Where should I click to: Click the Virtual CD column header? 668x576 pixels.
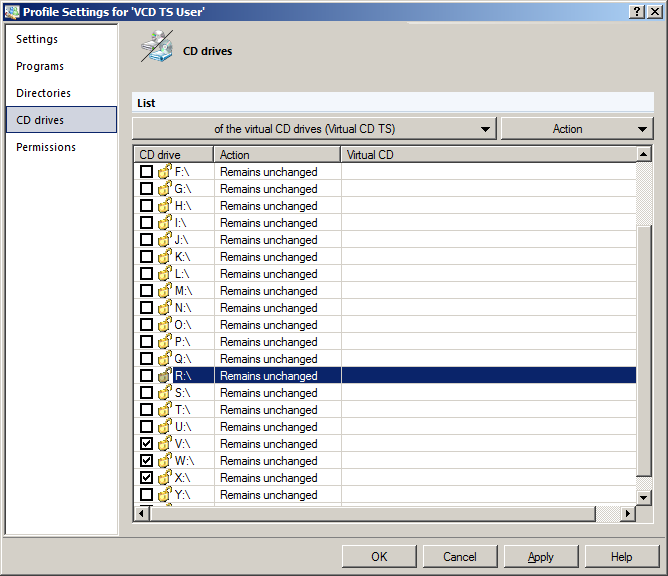pyautogui.click(x=488, y=155)
